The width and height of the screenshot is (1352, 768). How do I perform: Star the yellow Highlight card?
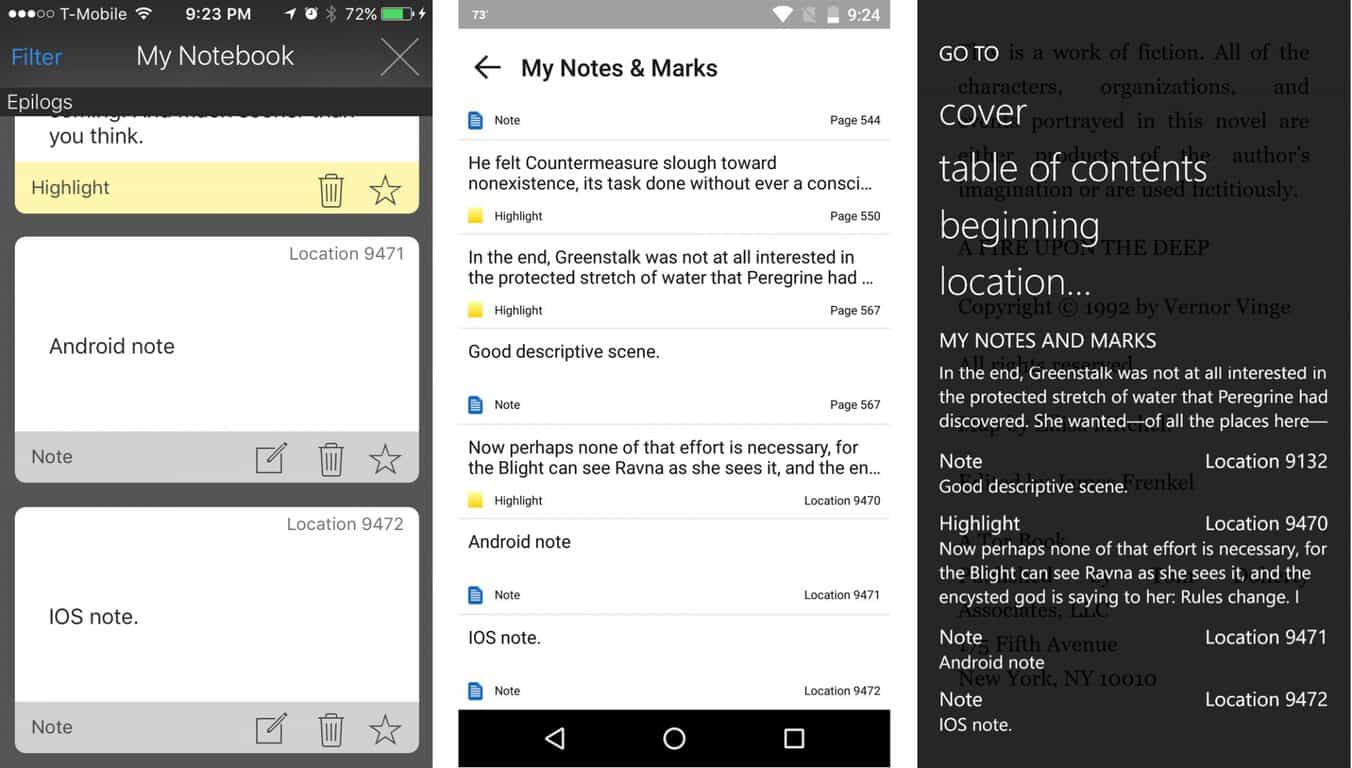pos(385,189)
